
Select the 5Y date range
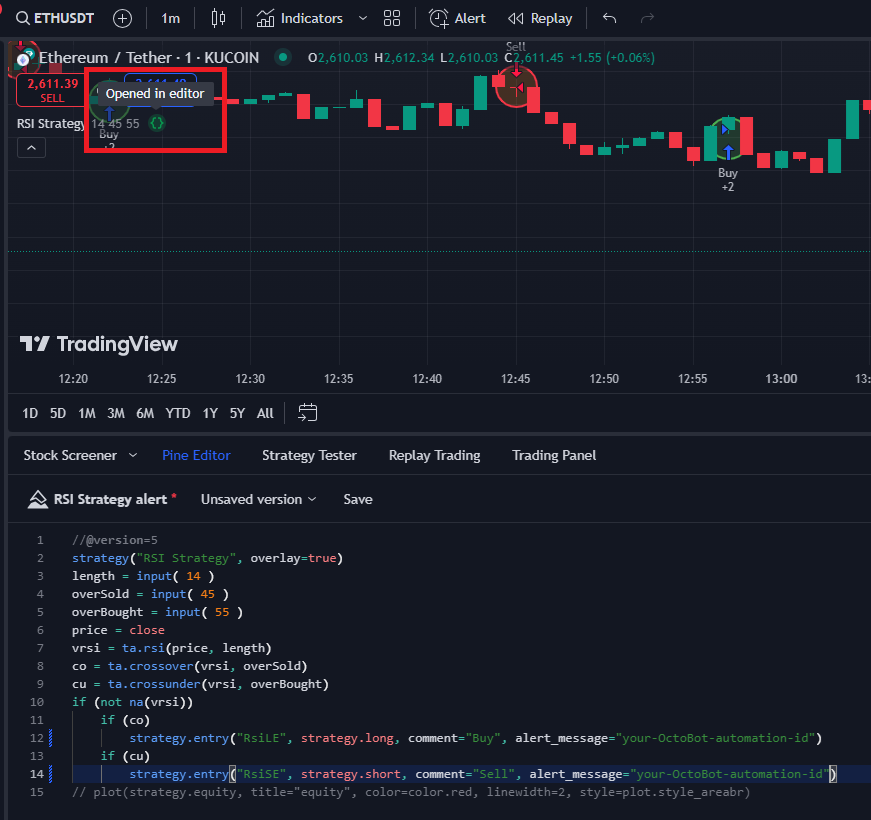[237, 413]
